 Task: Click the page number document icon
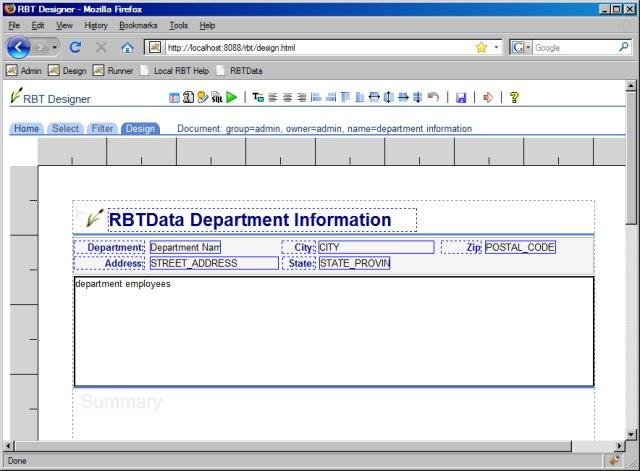pyautogui.click(x=188, y=97)
